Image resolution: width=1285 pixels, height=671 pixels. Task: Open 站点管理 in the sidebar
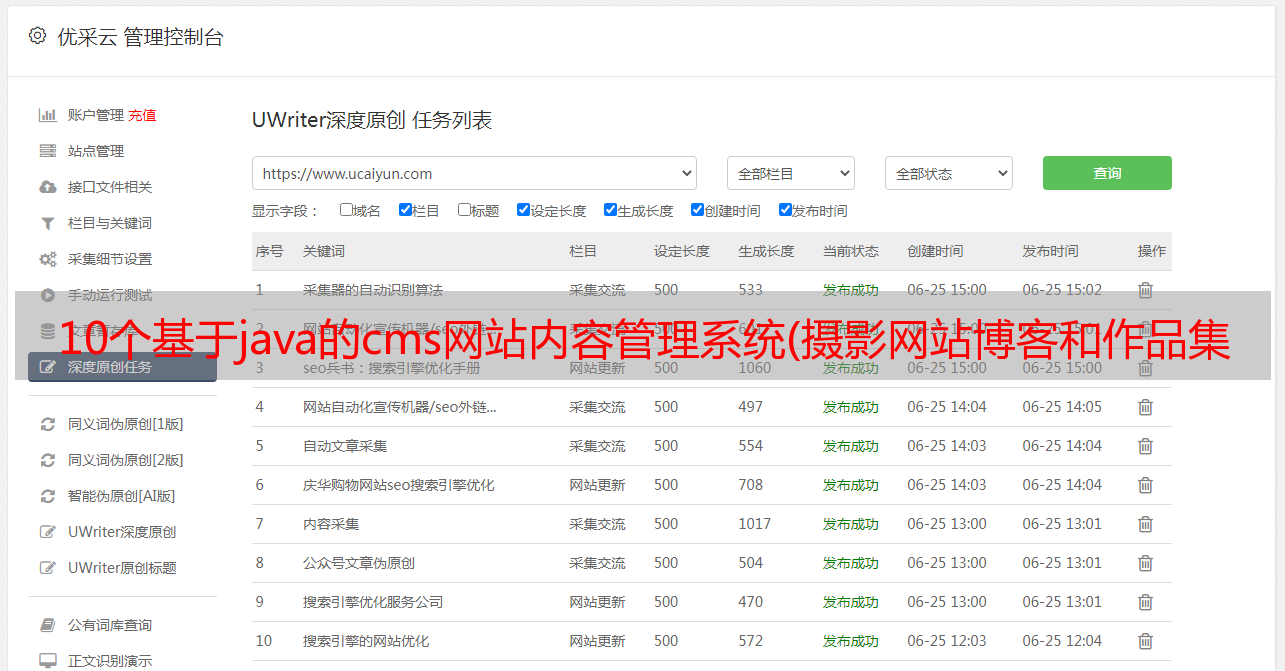click(x=96, y=151)
